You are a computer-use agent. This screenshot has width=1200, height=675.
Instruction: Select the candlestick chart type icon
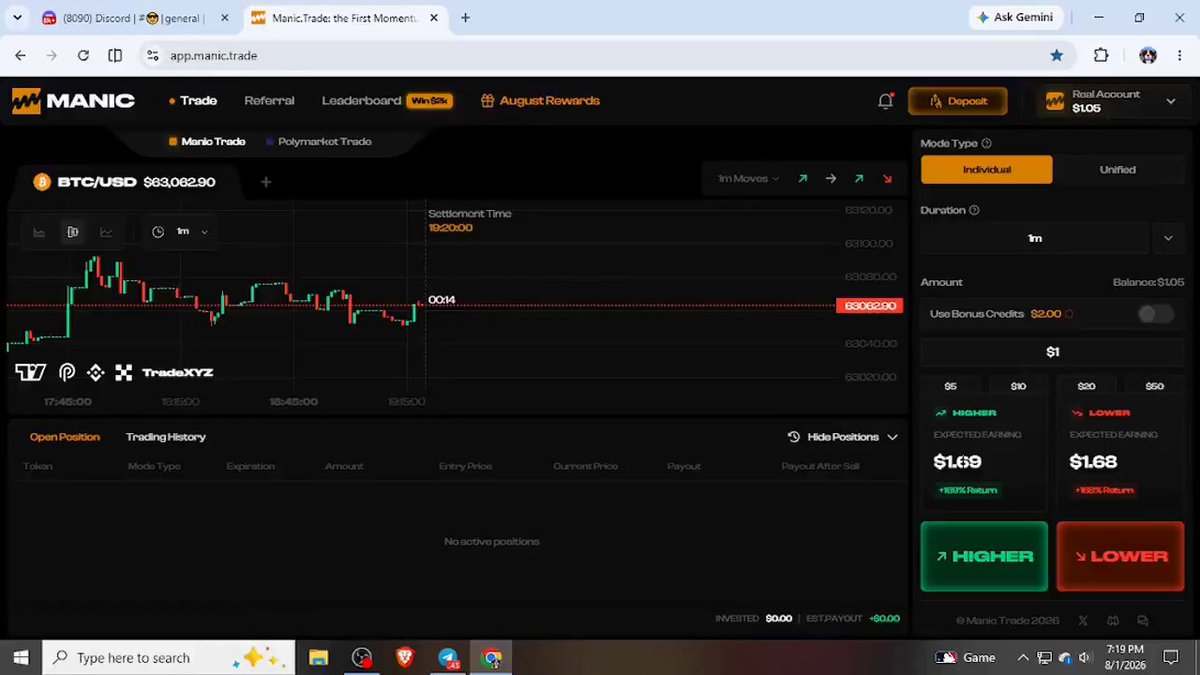(73, 232)
